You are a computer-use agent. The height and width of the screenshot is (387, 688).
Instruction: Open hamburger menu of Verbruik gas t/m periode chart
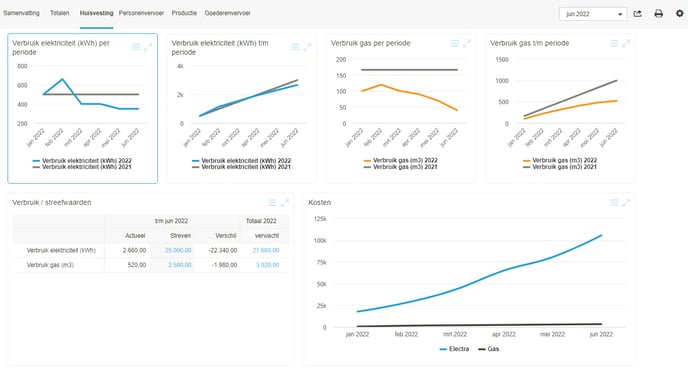[x=614, y=43]
